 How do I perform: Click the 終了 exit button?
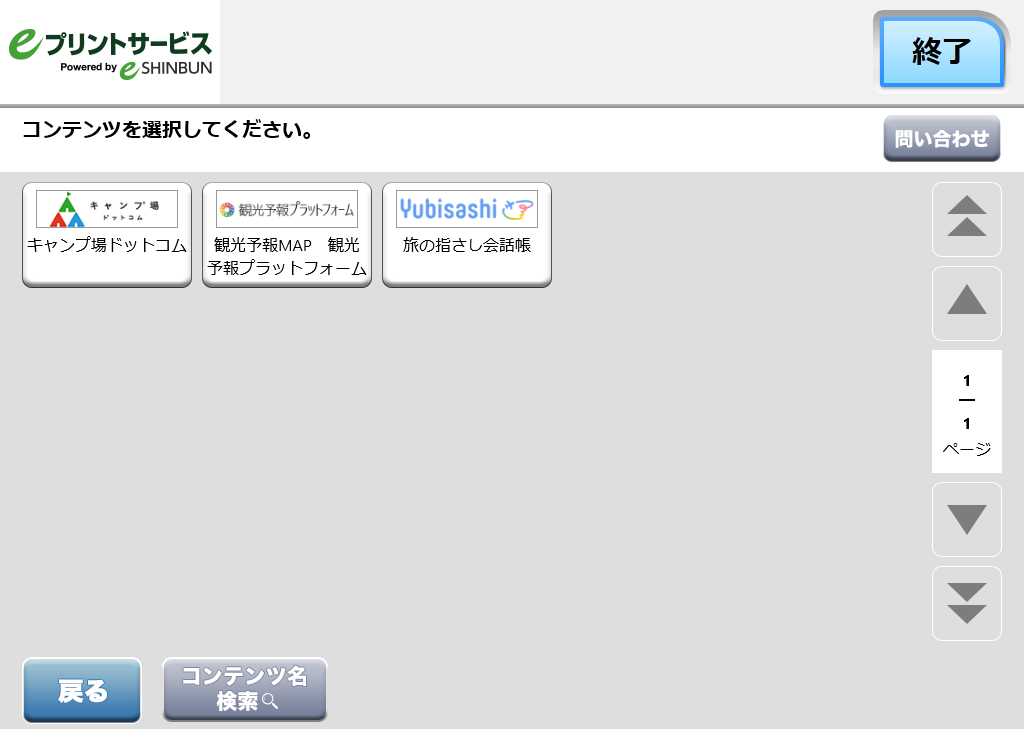tap(941, 52)
